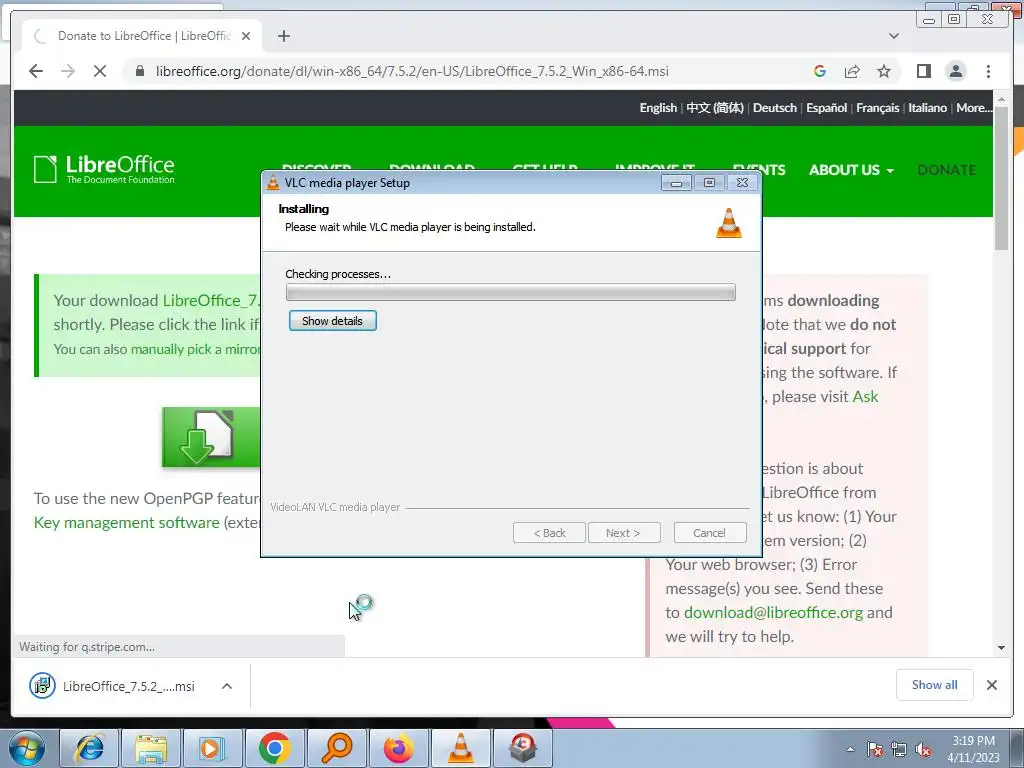Open the Chrome profile avatar menu

pyautogui.click(x=955, y=71)
